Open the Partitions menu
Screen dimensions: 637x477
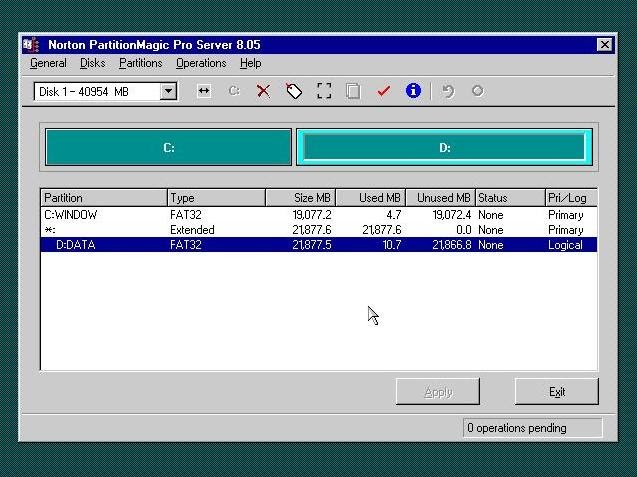pos(141,63)
